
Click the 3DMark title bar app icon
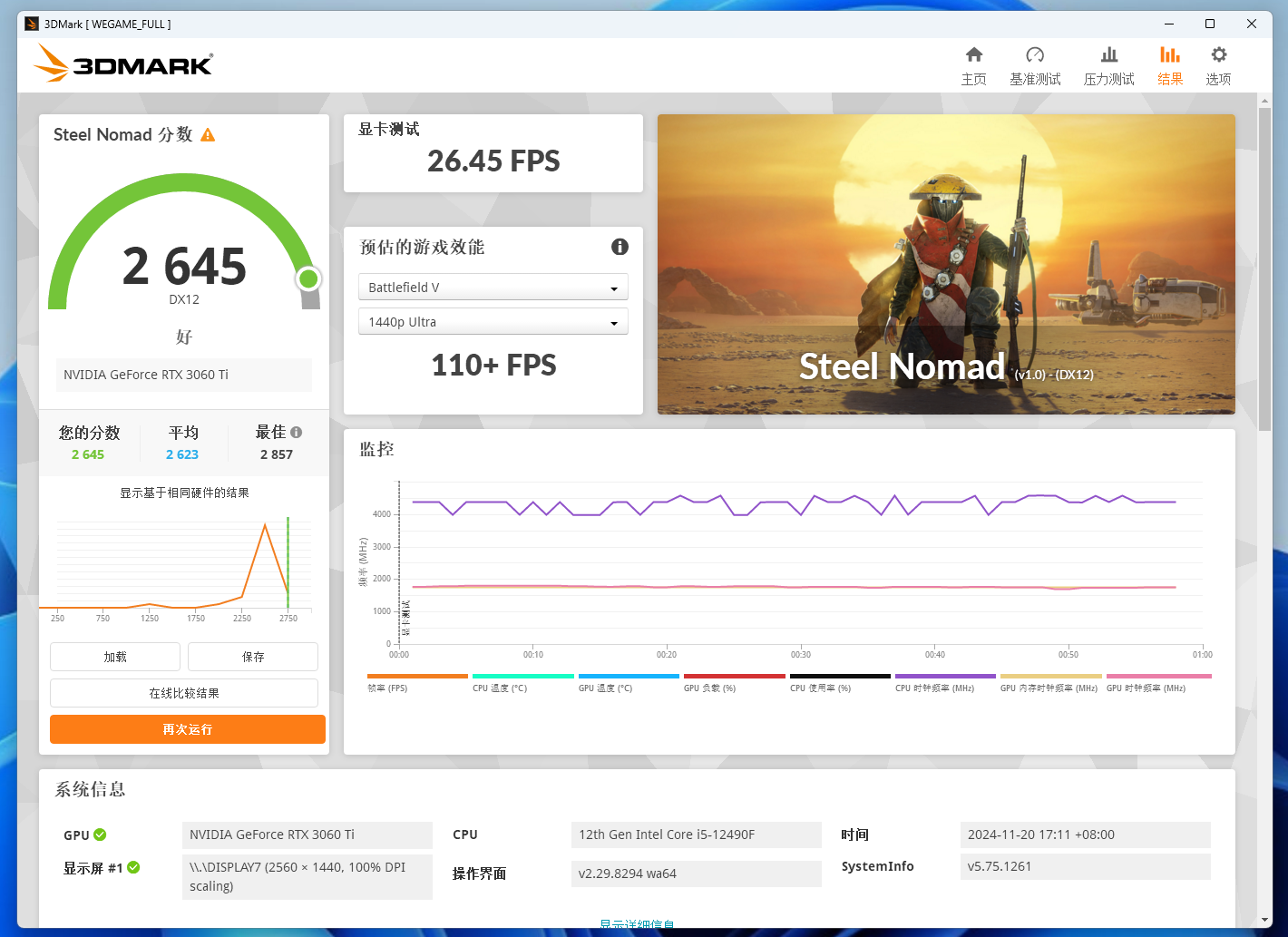tap(32, 24)
